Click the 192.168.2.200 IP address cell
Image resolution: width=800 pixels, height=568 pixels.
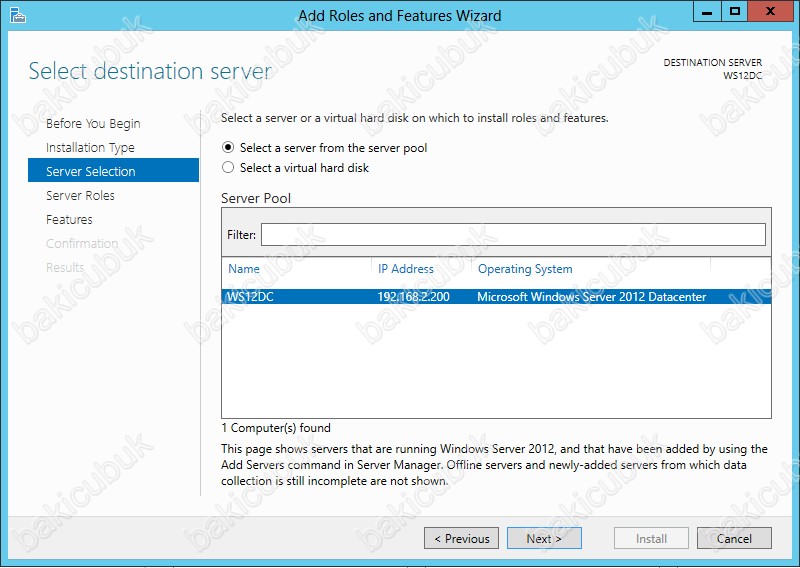point(413,297)
